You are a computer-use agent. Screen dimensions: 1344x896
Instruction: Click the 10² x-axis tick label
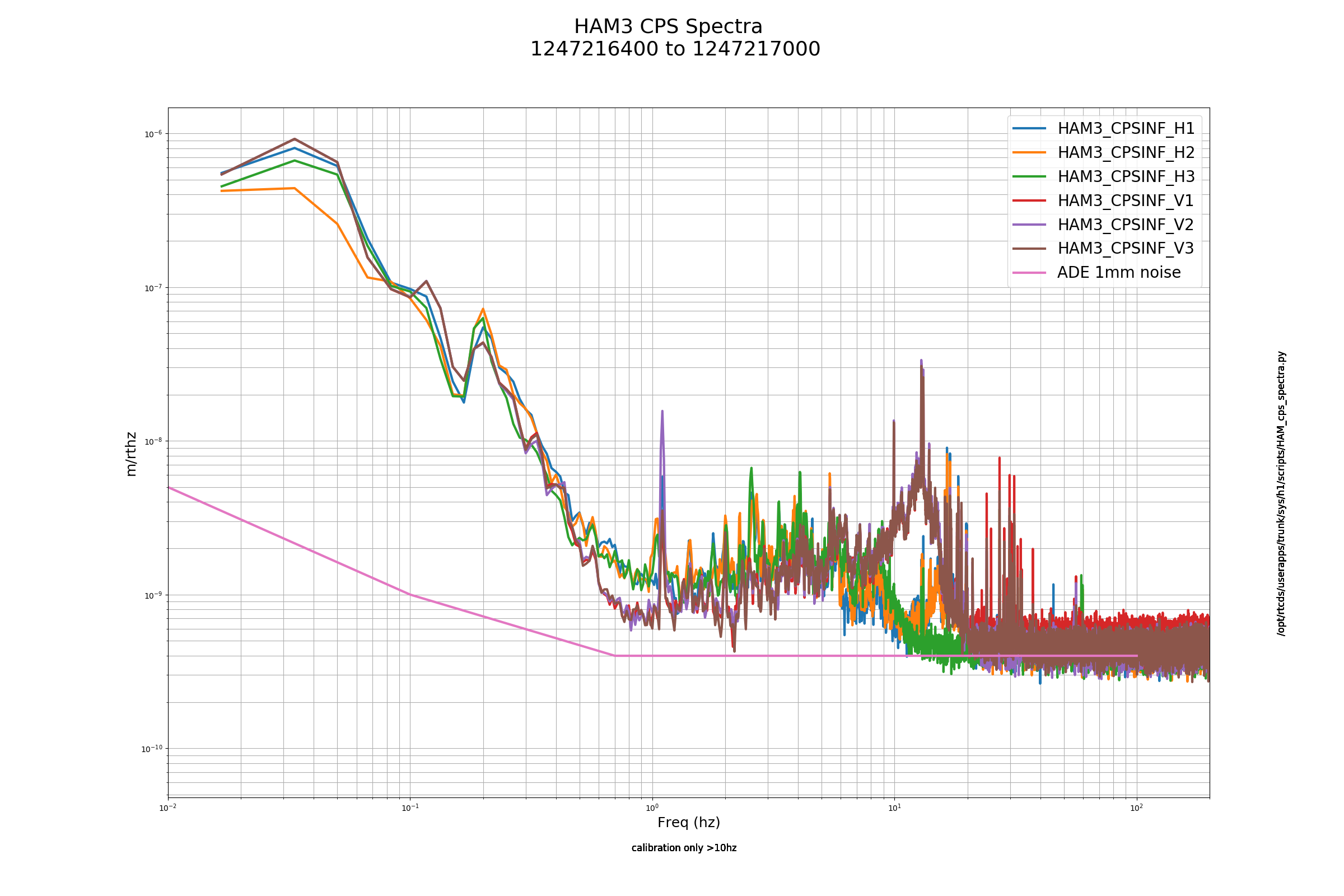1137,808
